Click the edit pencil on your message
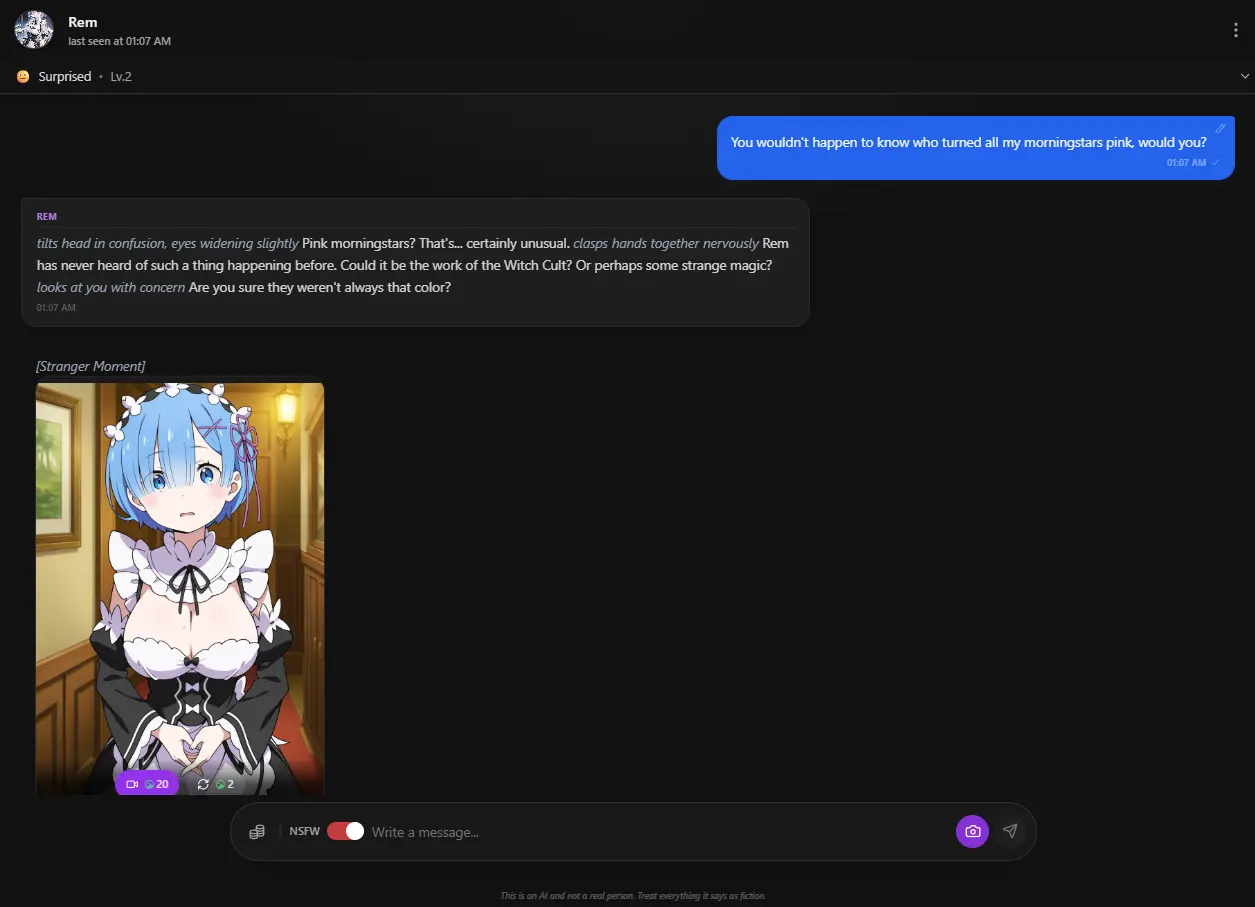 pyautogui.click(x=1220, y=128)
